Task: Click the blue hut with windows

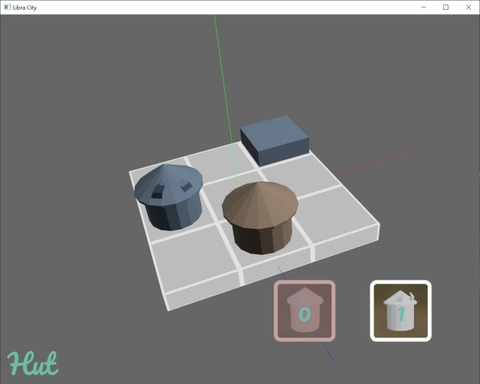Action: pyautogui.click(x=169, y=197)
